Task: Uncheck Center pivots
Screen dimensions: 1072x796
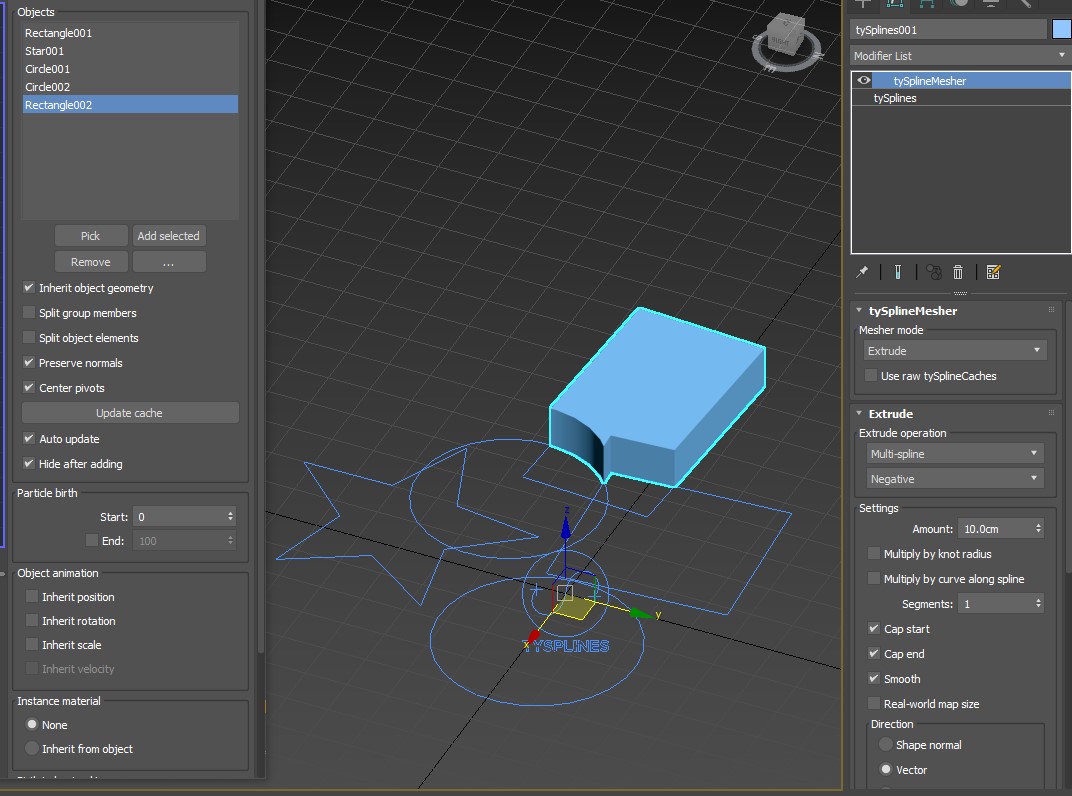Action: click(x=29, y=387)
